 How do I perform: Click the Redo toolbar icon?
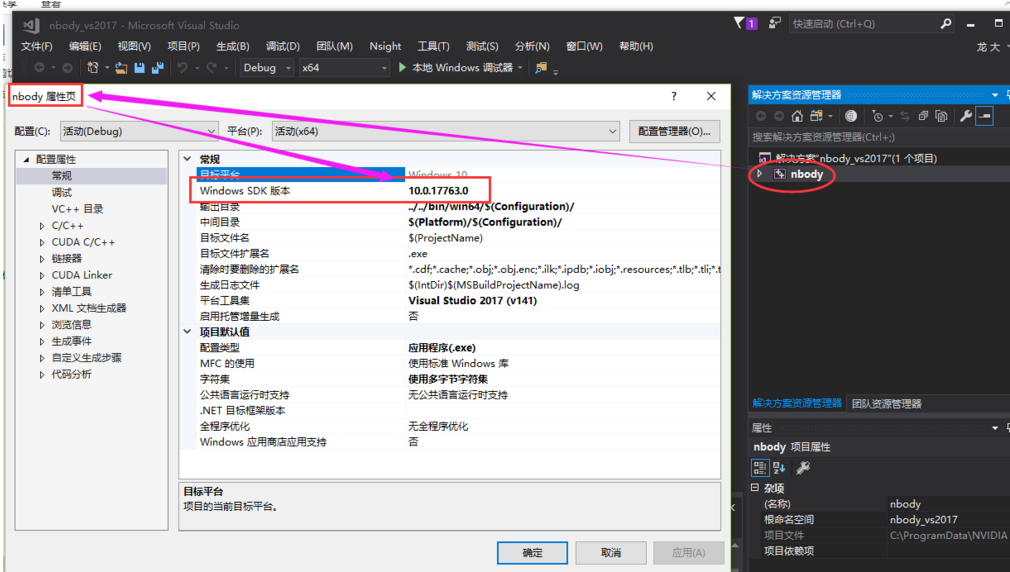click(x=211, y=68)
